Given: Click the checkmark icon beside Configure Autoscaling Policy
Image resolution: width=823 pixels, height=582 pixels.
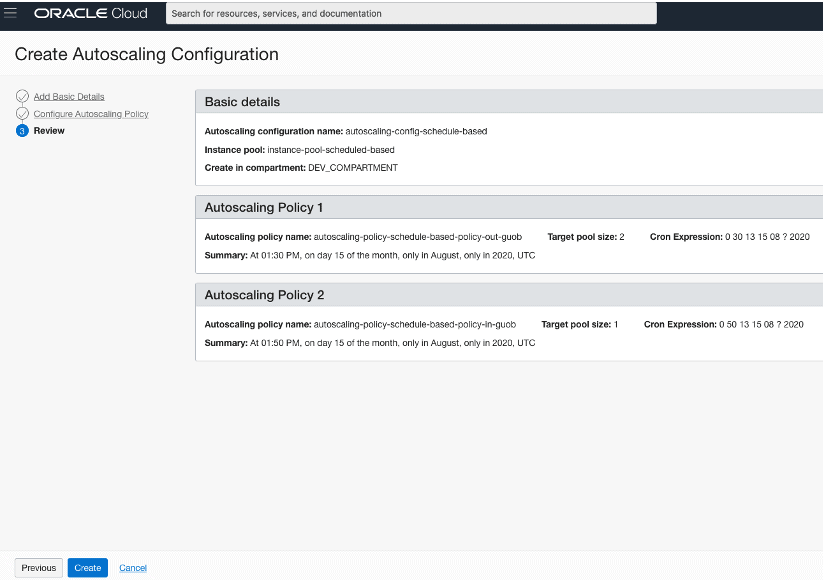Looking at the screenshot, I should click(22, 114).
